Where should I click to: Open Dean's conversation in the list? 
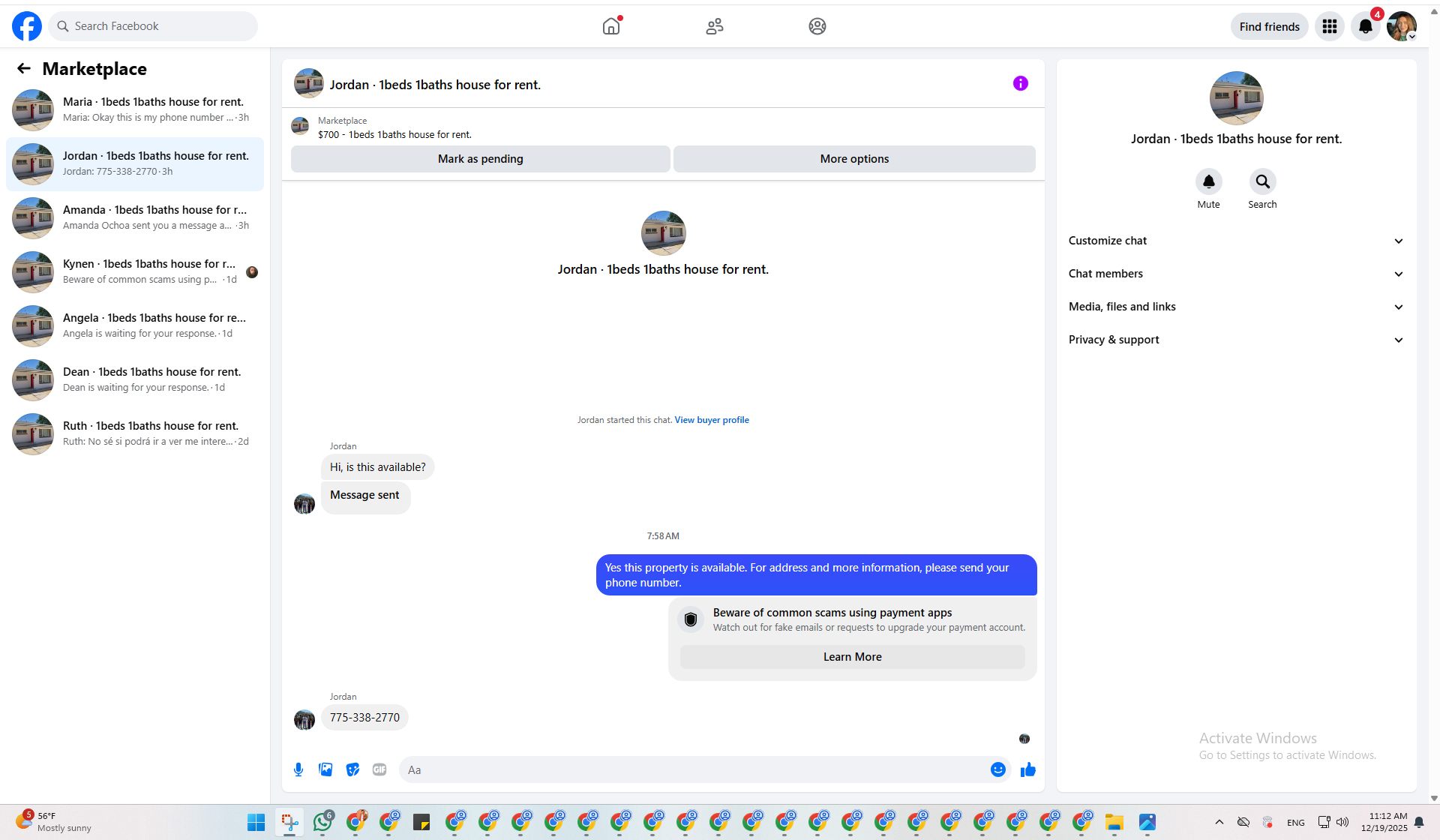coord(135,380)
